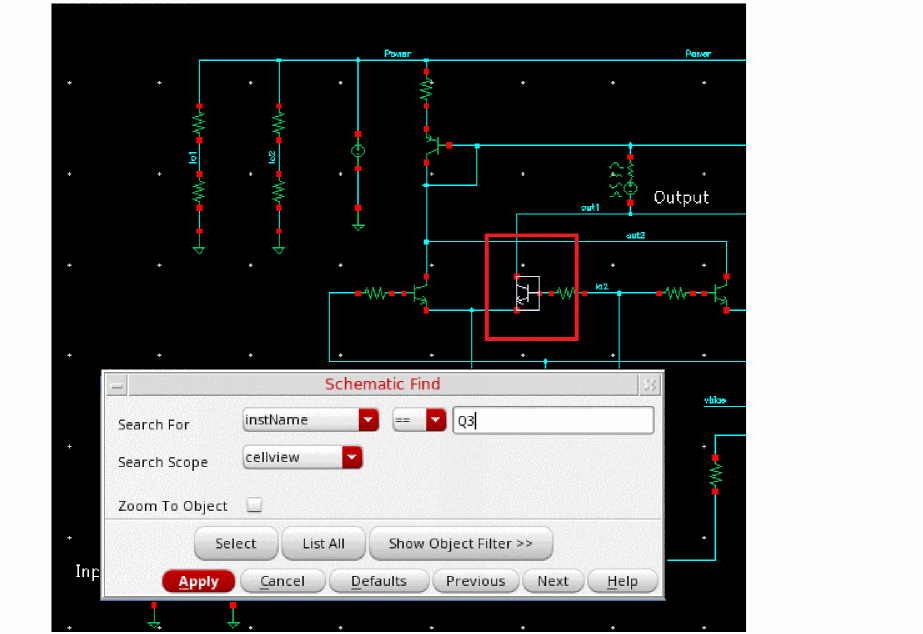Click the Power net label at the right edge
923x634 pixels.
[x=698, y=54]
